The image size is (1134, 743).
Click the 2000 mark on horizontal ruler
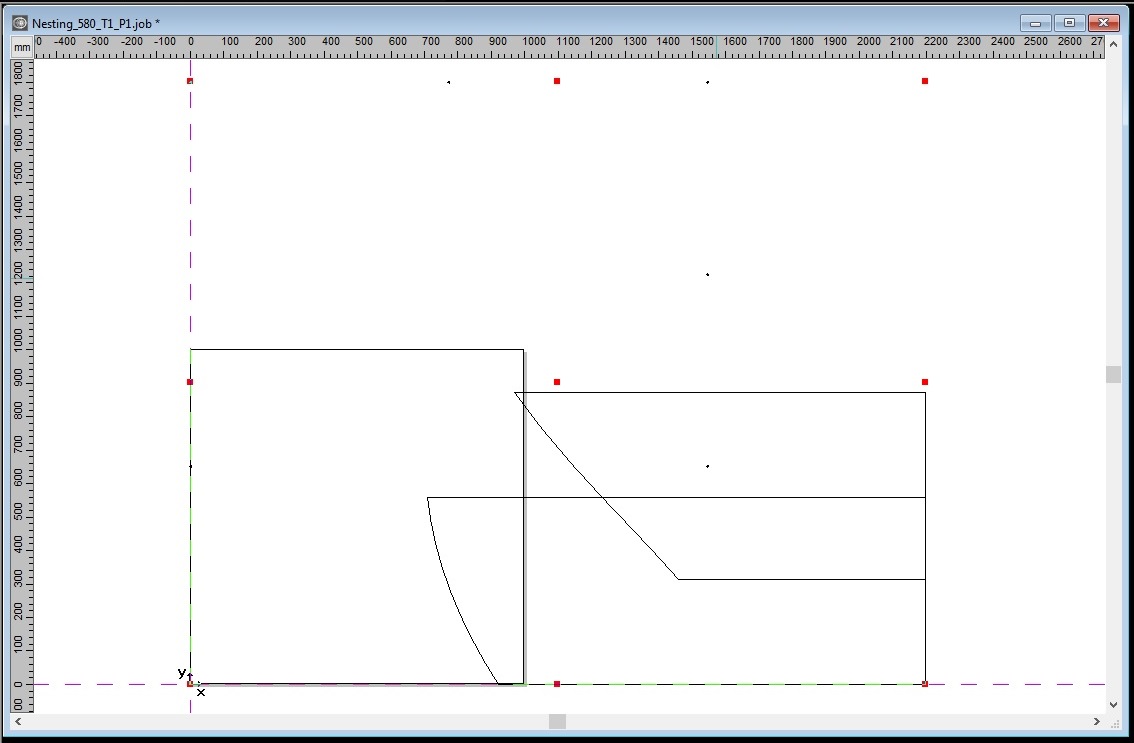(x=868, y=41)
